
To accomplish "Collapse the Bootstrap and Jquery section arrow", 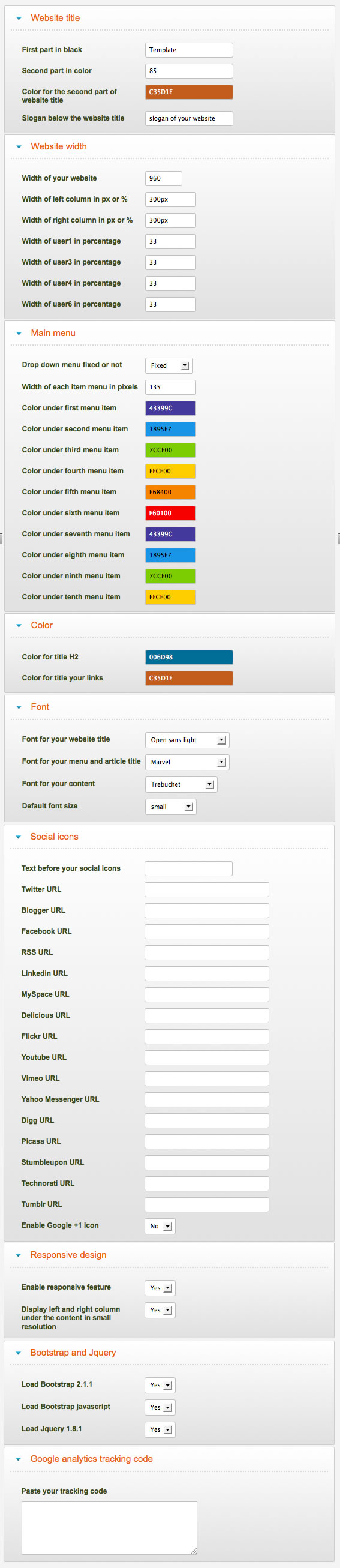I will pyautogui.click(x=18, y=1353).
